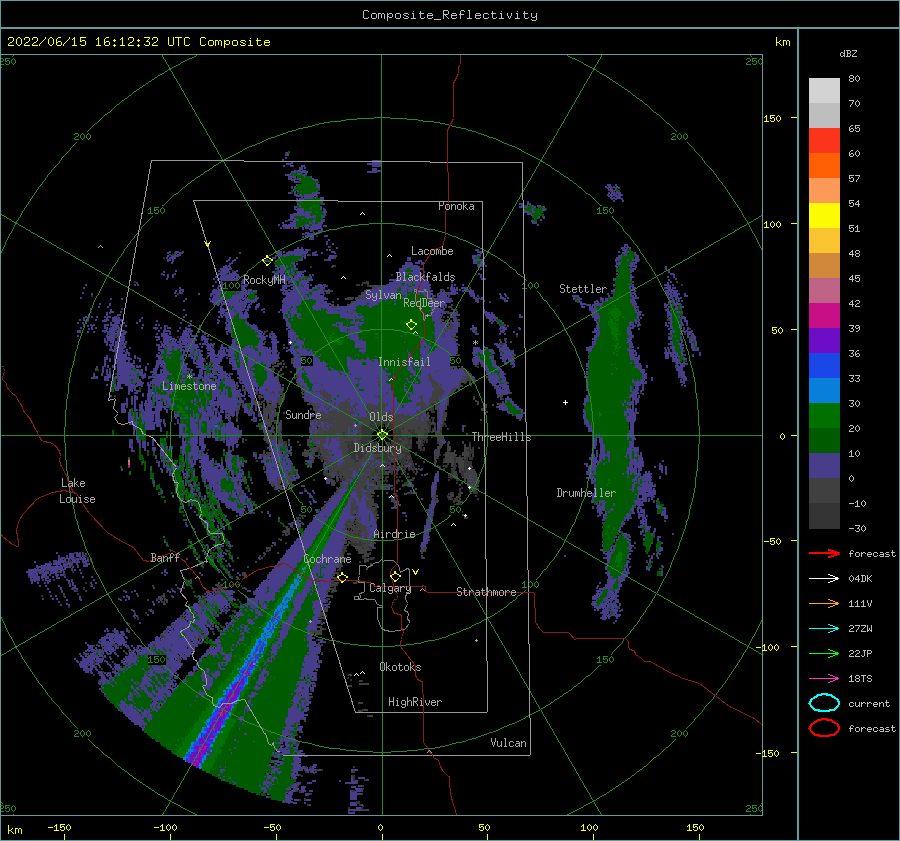Click the yellow marker south of RedDeer
Image resolution: width=900 pixels, height=841 pixels.
411,325
